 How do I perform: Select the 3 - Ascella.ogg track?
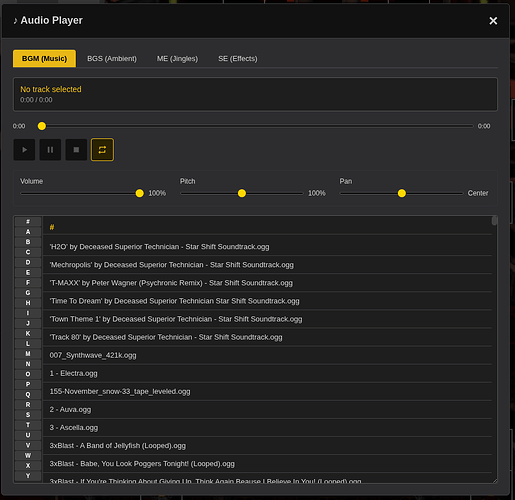click(x=267, y=427)
